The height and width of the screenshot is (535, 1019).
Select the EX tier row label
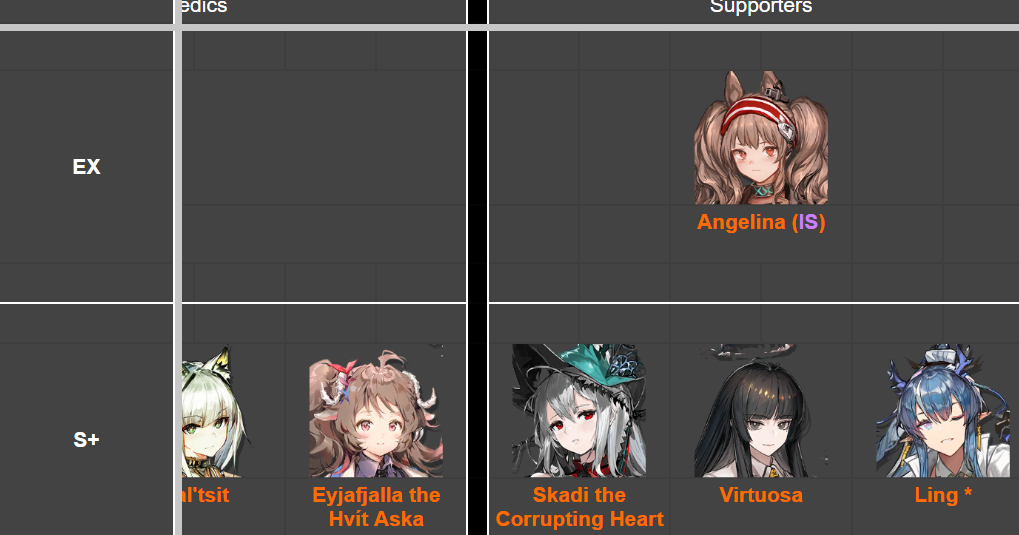tap(86, 167)
